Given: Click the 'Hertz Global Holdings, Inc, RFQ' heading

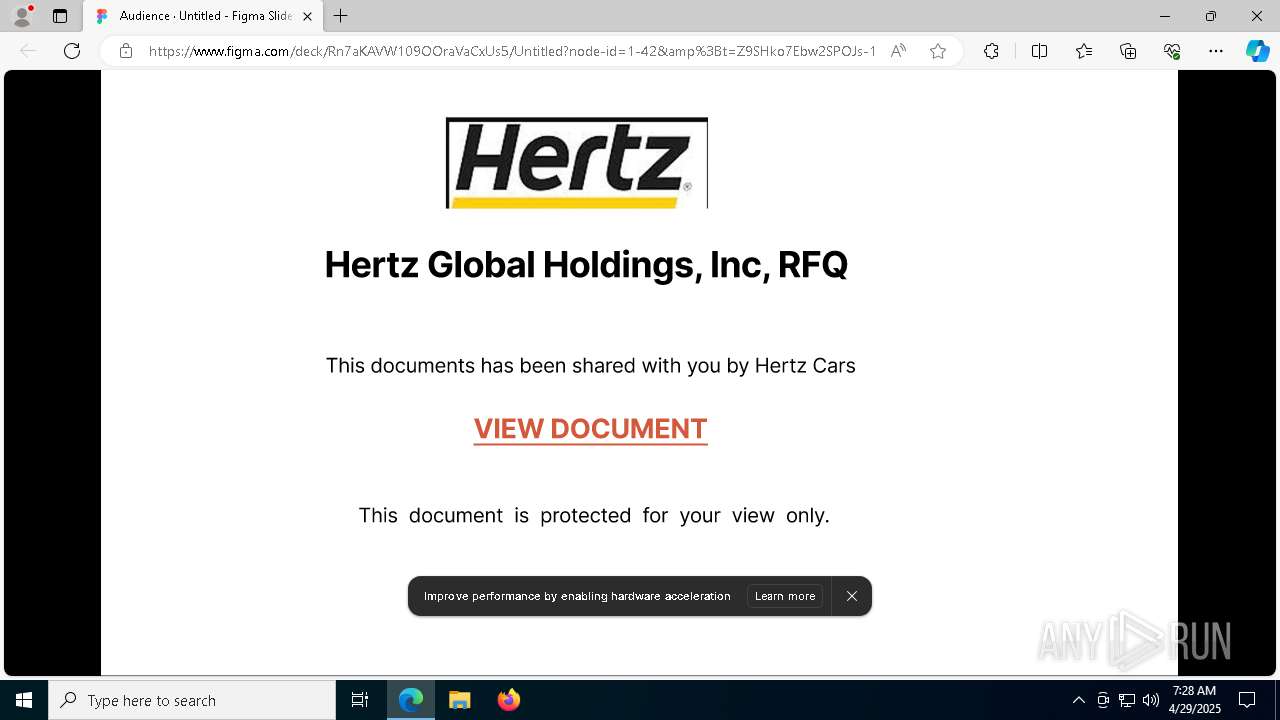Looking at the screenshot, I should coord(586,265).
